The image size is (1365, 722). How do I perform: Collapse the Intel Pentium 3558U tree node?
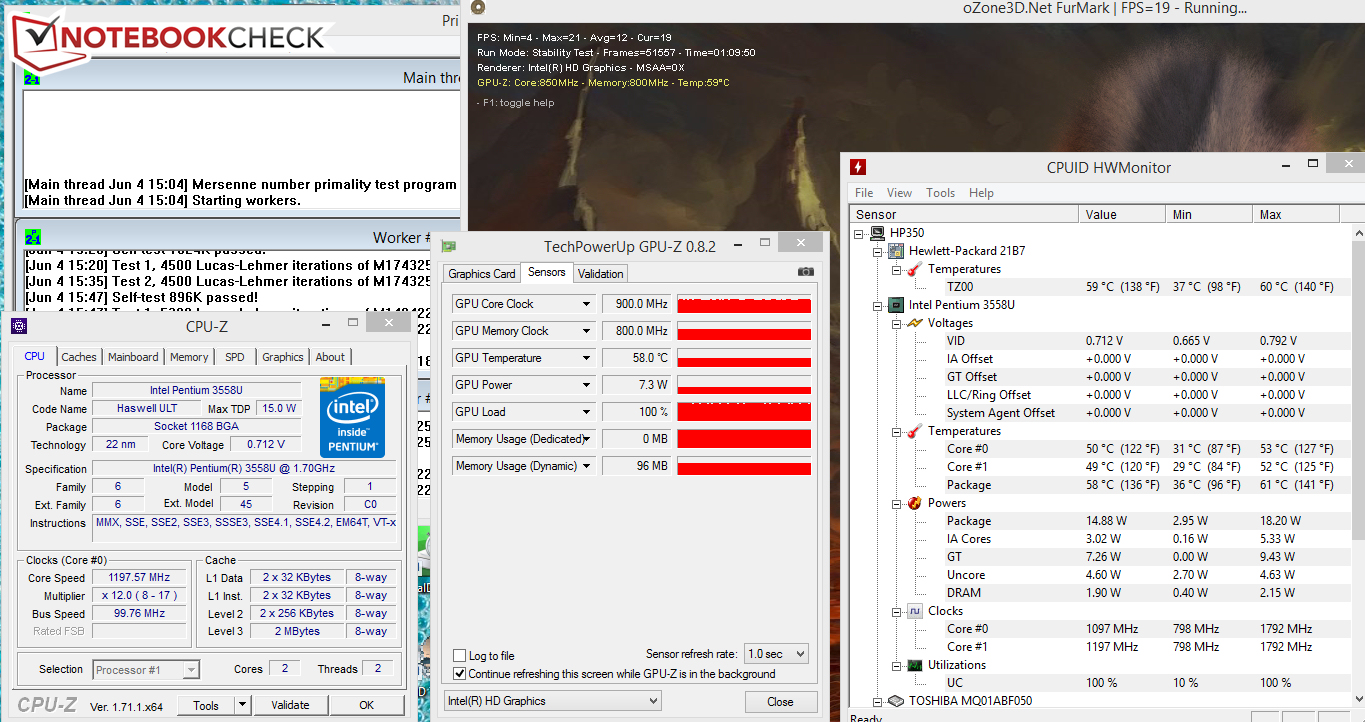[879, 305]
